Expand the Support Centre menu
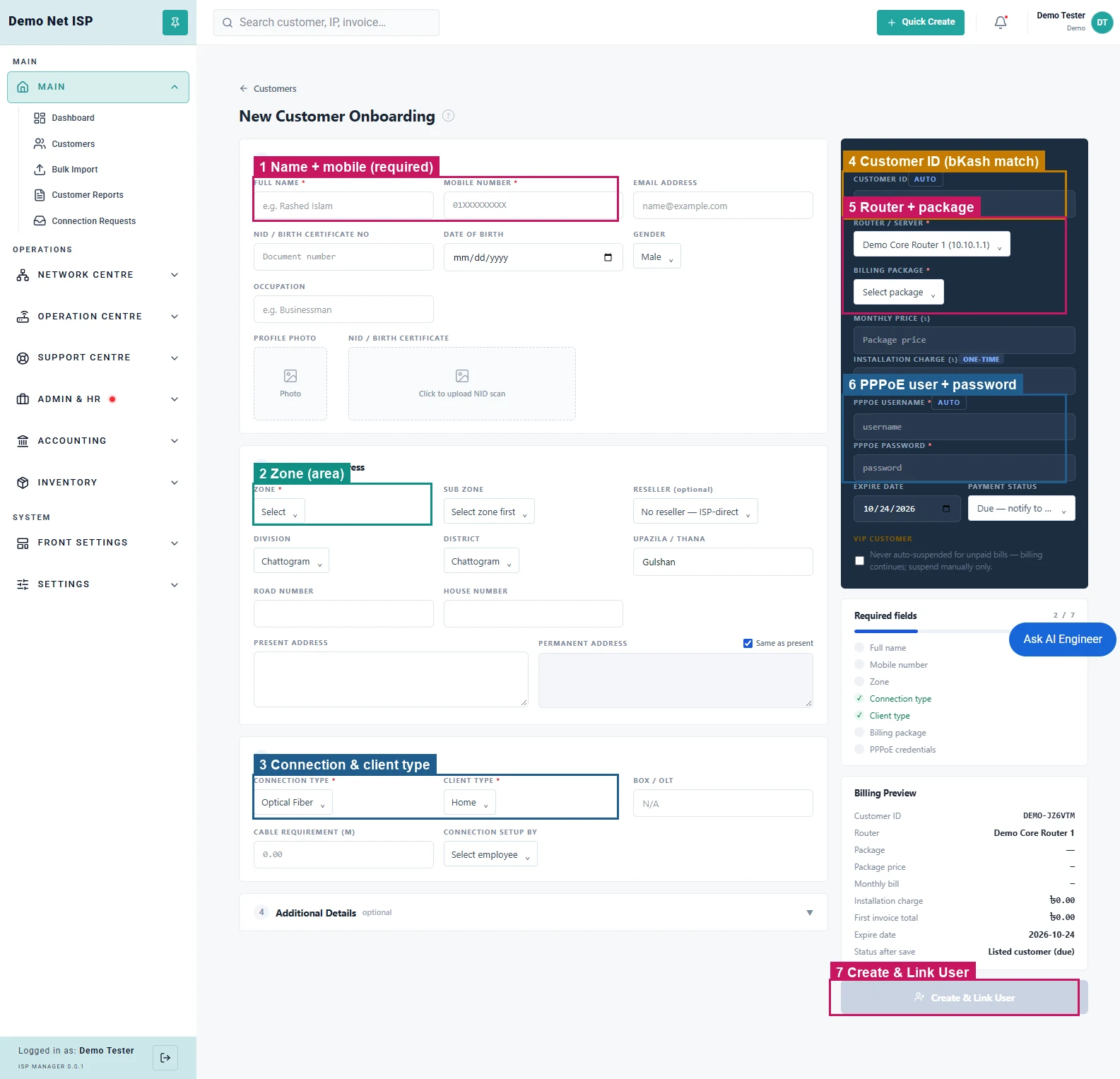Image resolution: width=1120 pixels, height=1079 pixels. 98,358
